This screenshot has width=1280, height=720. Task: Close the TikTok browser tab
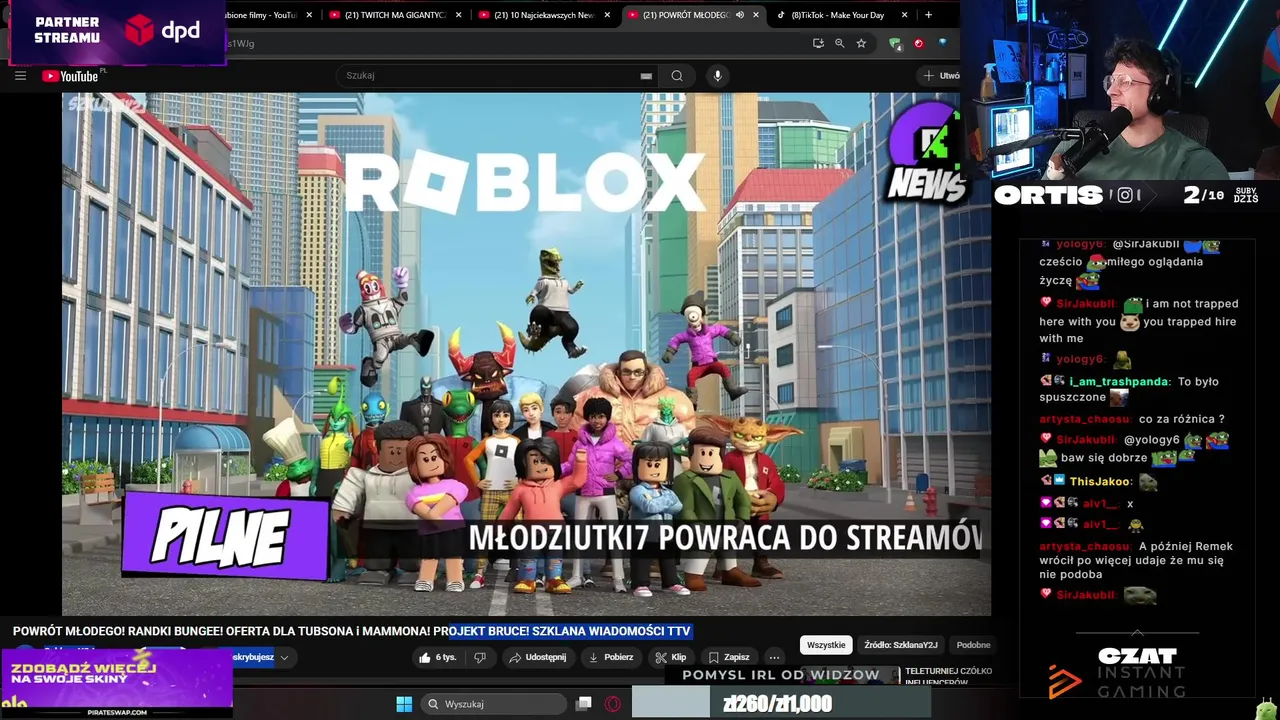(905, 15)
